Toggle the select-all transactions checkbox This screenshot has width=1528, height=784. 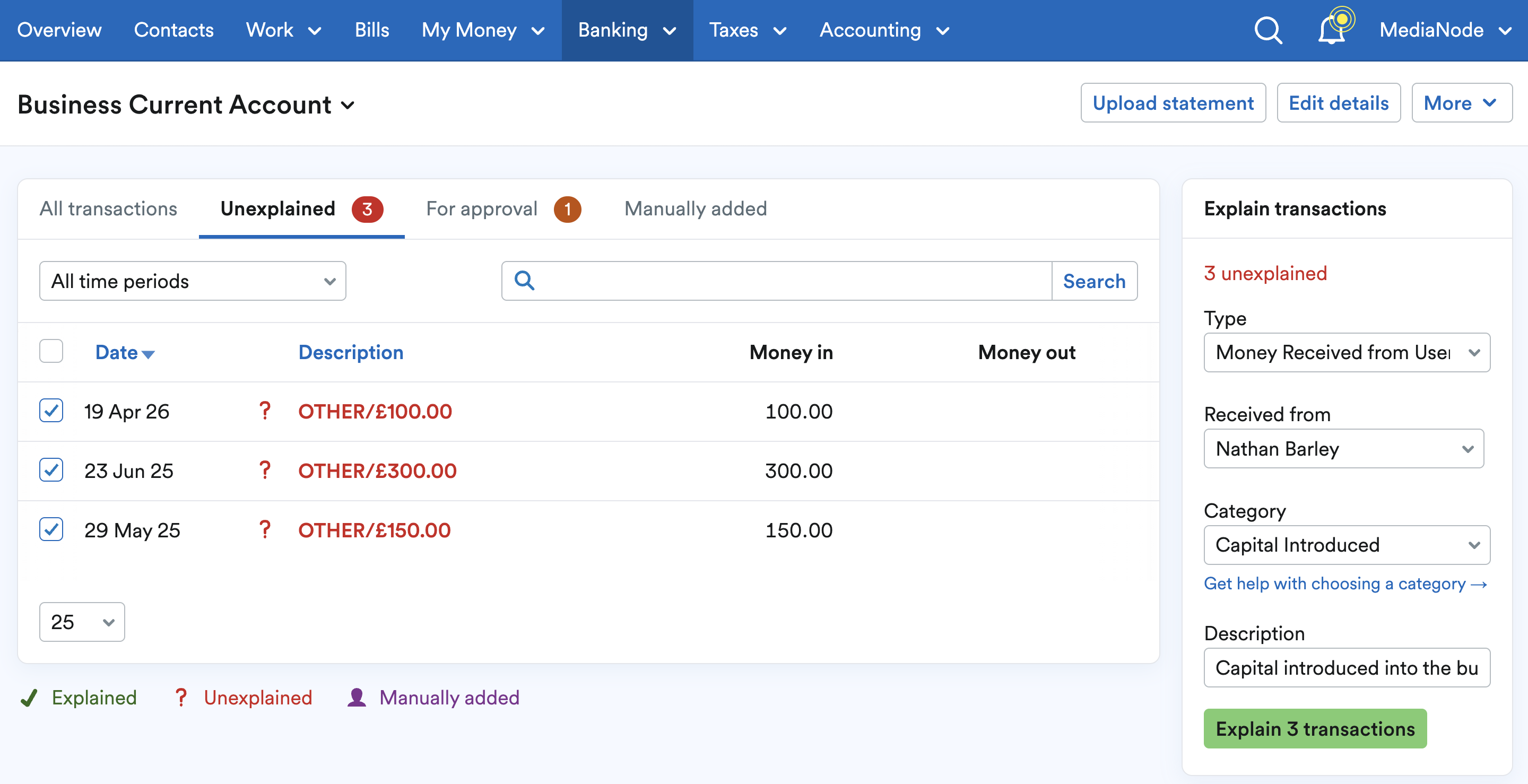click(51, 351)
